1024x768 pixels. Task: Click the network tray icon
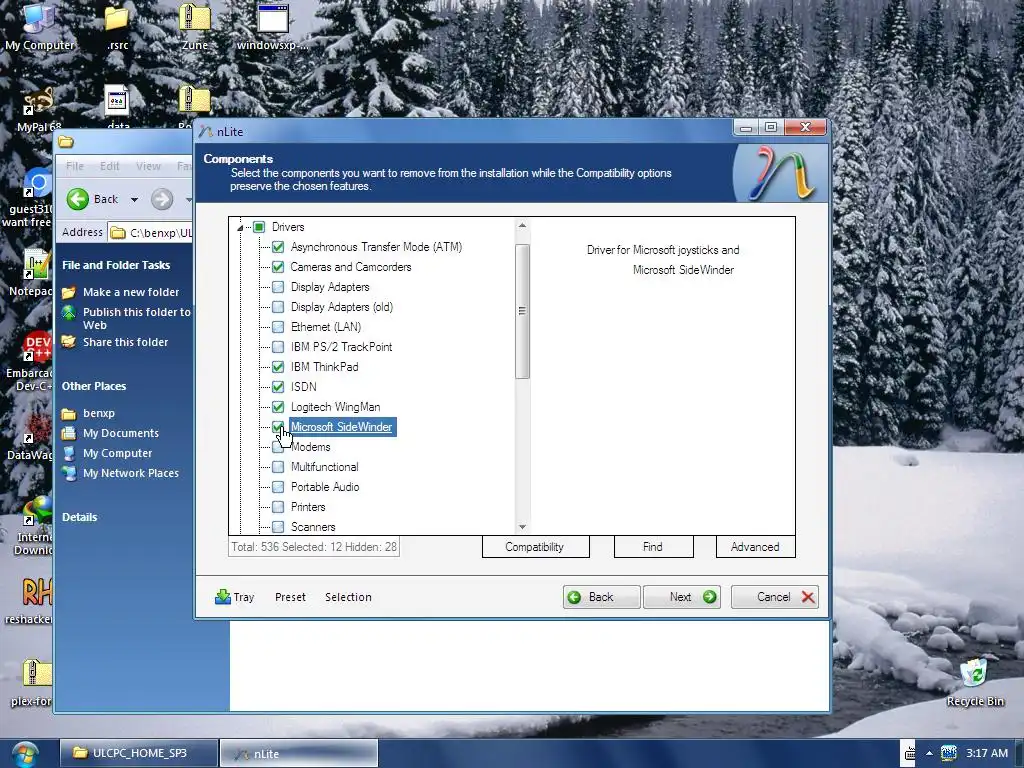point(948,753)
